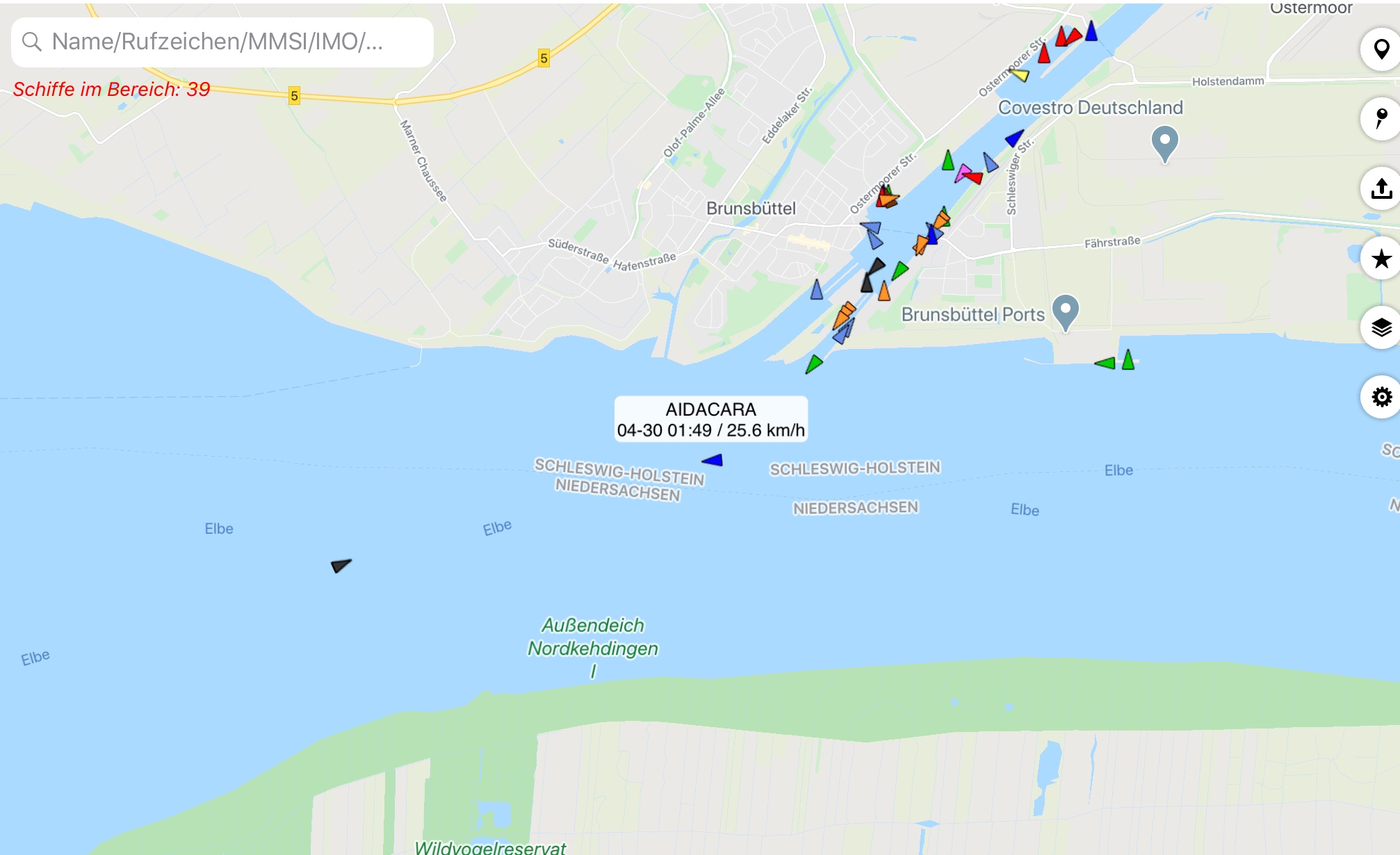
Task: Click the Brunsbüttel town label
Action: point(751,209)
